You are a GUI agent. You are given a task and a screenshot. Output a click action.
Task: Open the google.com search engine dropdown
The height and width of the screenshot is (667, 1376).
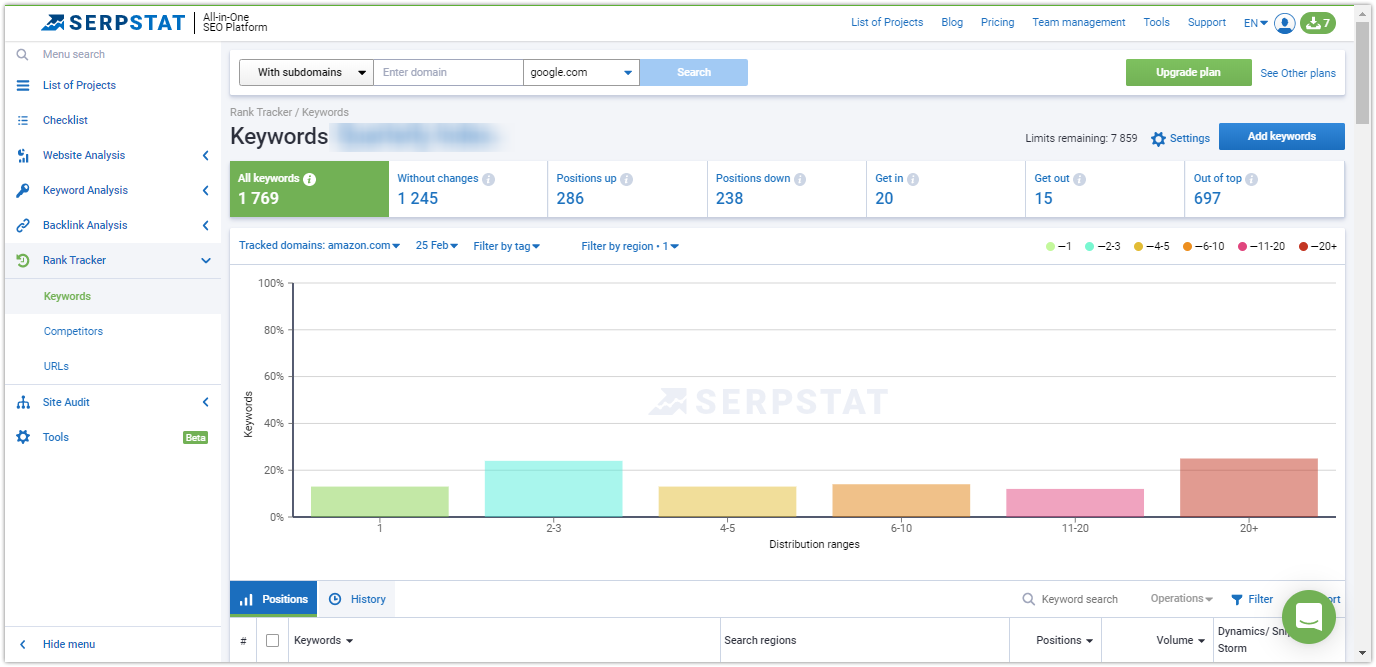click(581, 72)
